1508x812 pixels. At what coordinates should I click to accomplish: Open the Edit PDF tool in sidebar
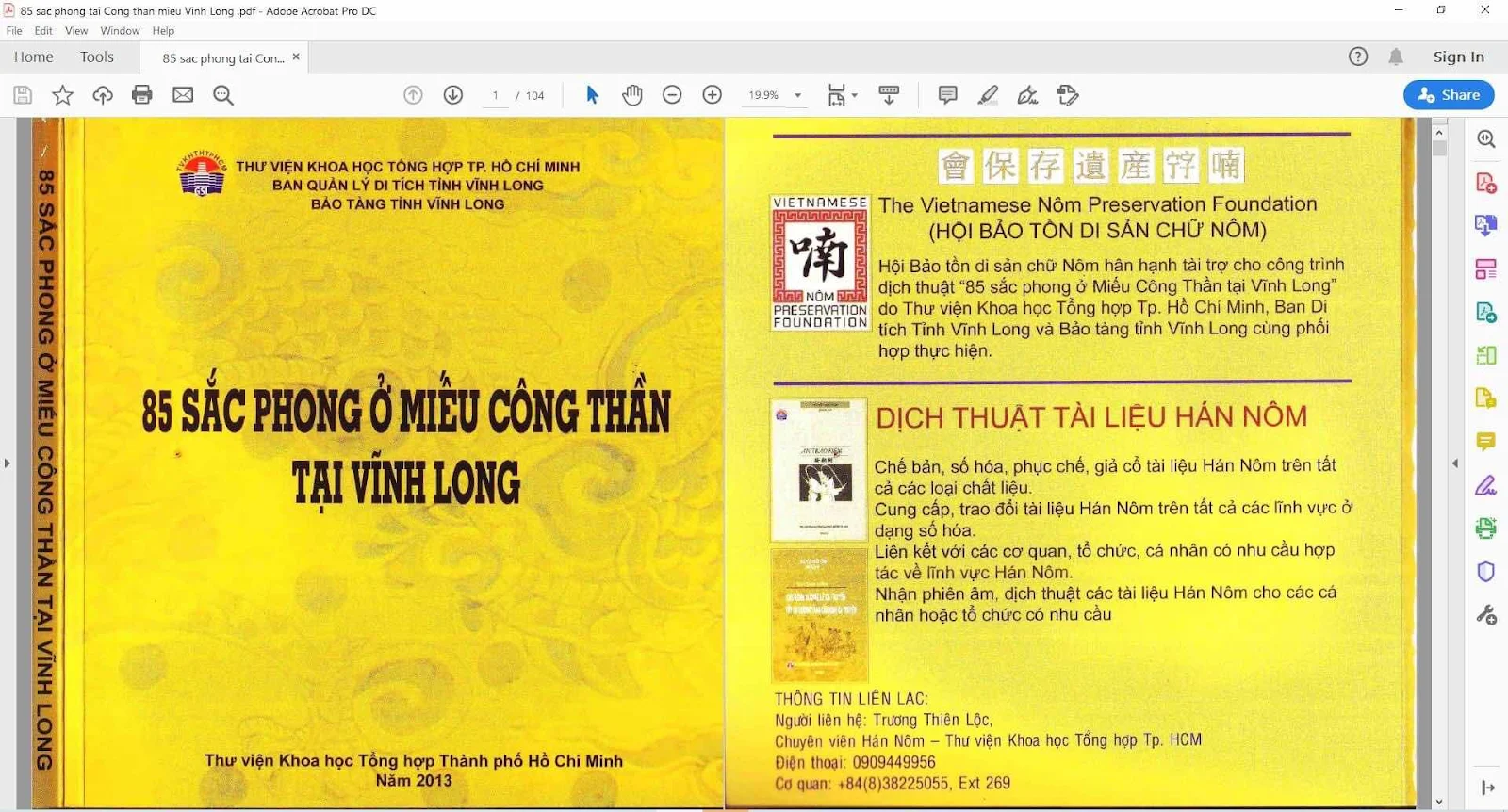point(1486,269)
